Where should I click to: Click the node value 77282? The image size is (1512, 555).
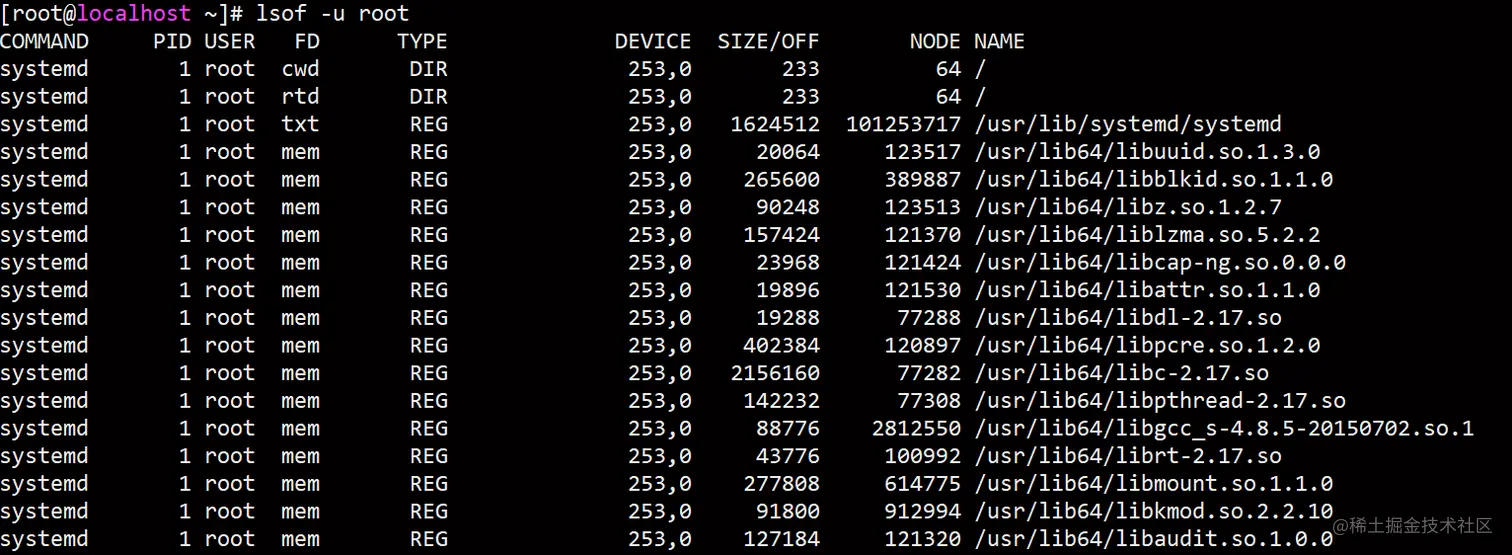pos(929,373)
